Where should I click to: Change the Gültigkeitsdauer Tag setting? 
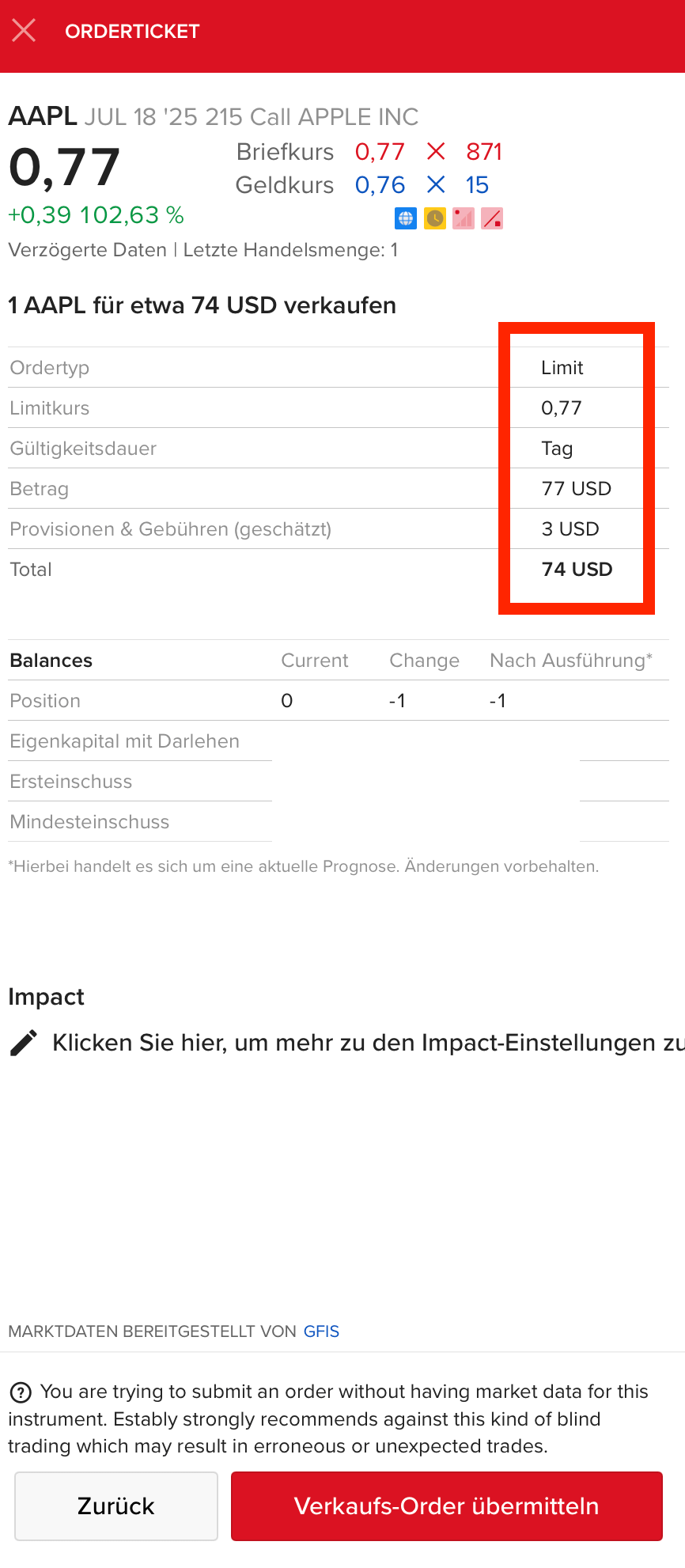point(558,449)
